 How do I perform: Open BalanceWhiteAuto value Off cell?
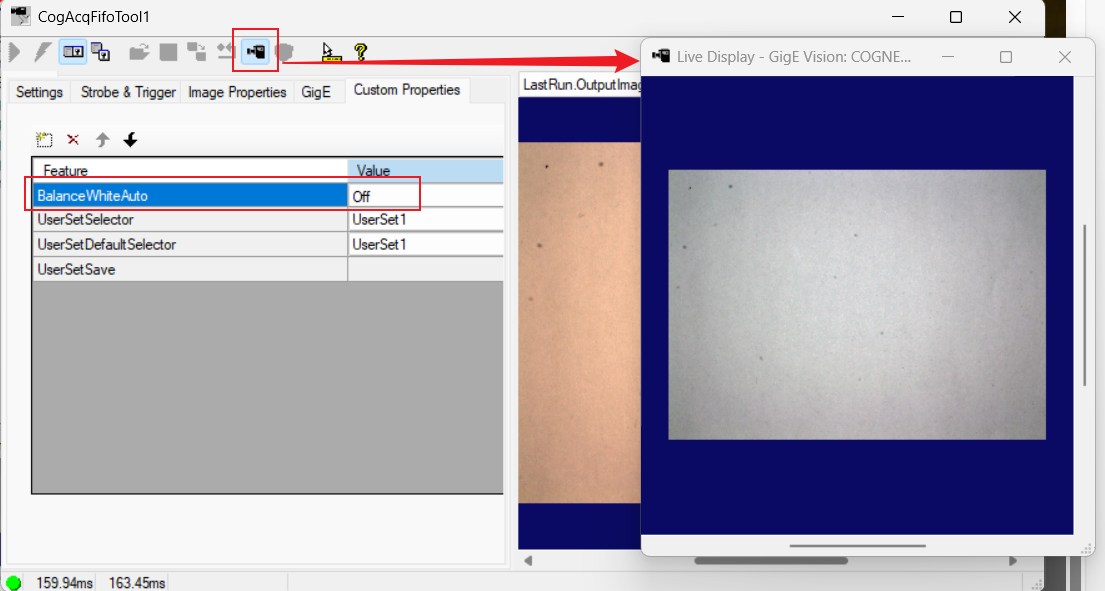click(x=426, y=196)
